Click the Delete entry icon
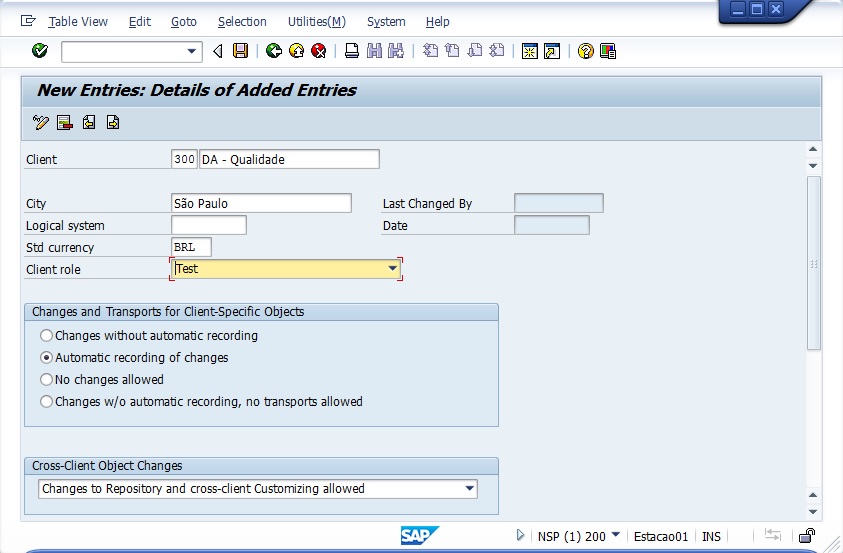This screenshot has width=843, height=553. (65, 123)
